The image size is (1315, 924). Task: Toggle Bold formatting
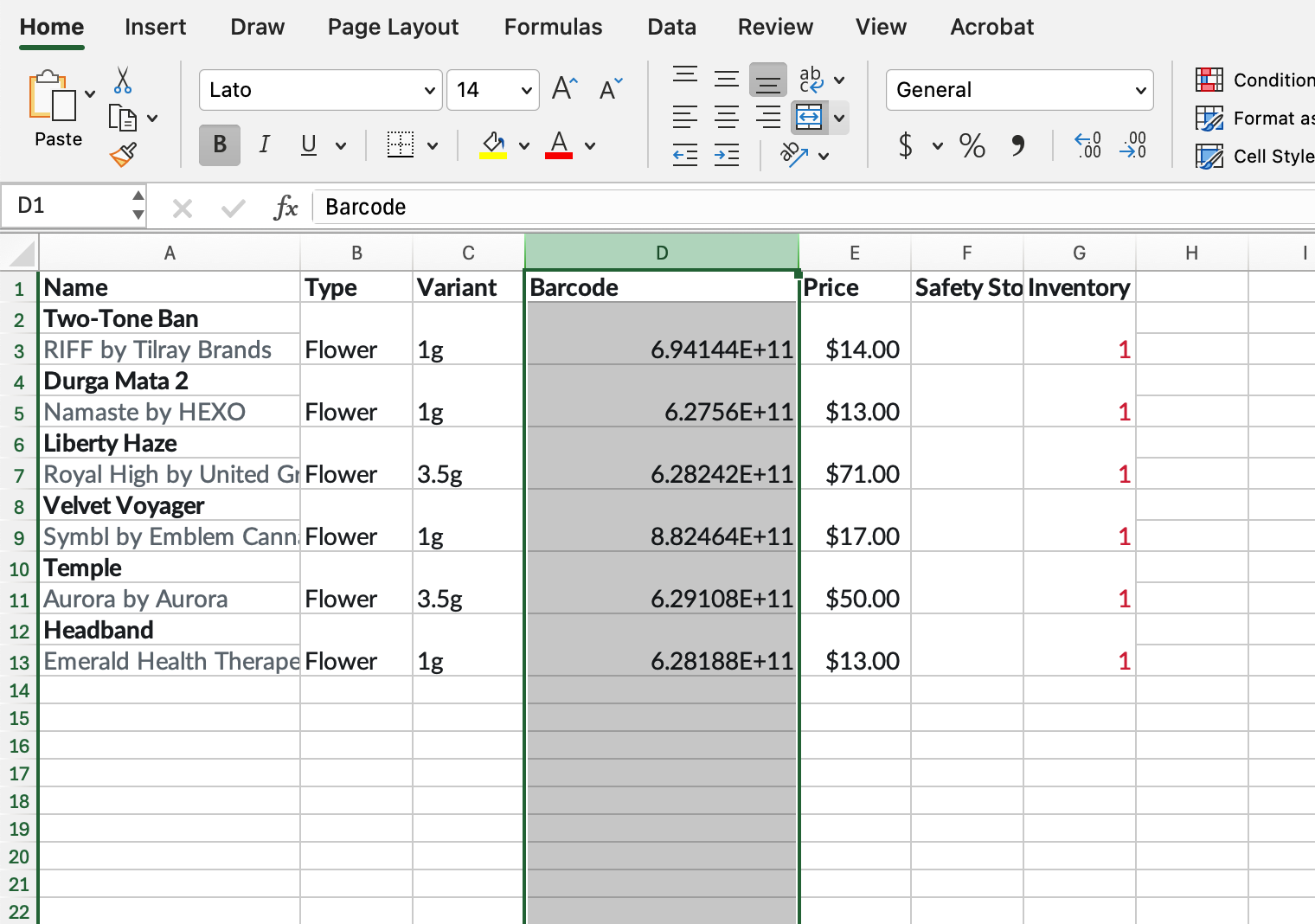220,144
